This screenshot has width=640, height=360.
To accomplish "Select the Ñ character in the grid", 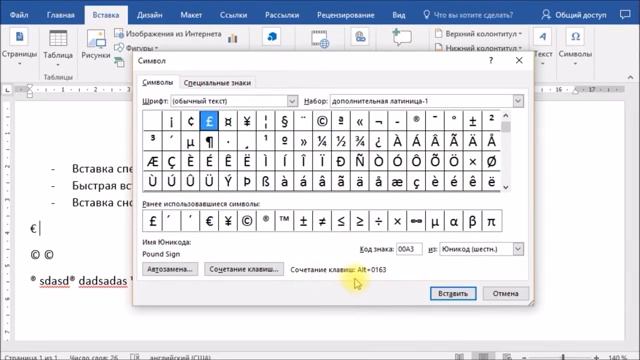I will [x=360, y=161].
